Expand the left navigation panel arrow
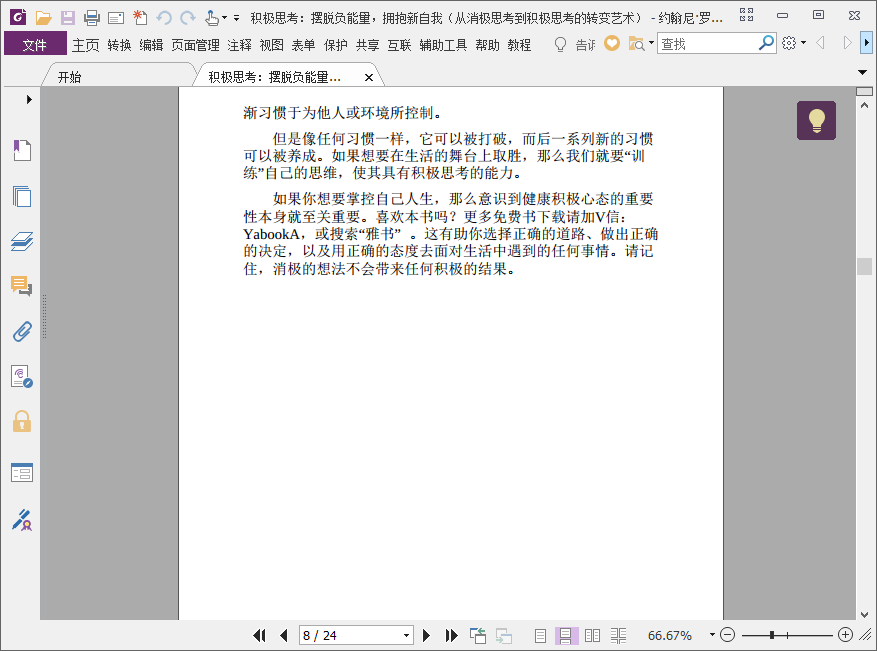The width and height of the screenshot is (877, 651). tap(29, 100)
